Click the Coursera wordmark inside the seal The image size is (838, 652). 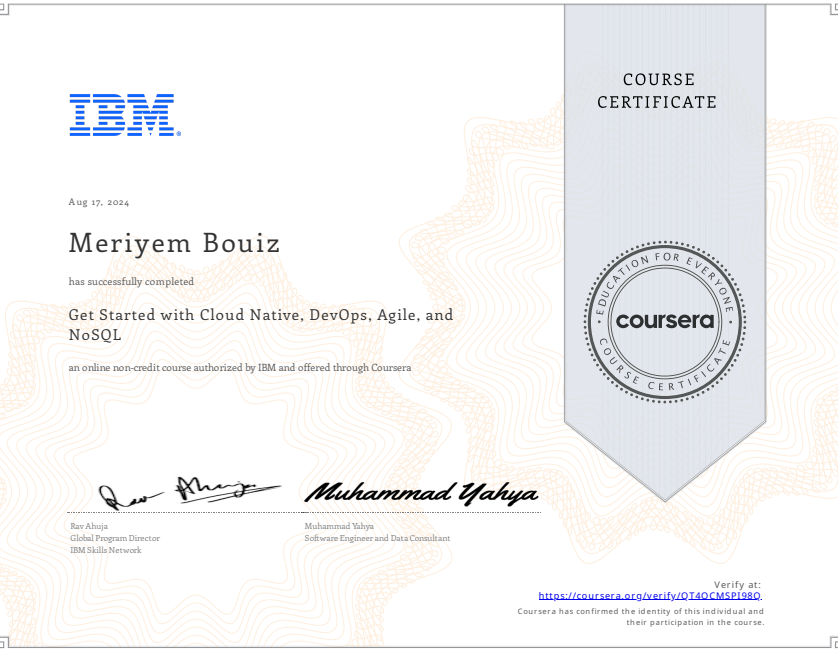pyautogui.click(x=665, y=321)
